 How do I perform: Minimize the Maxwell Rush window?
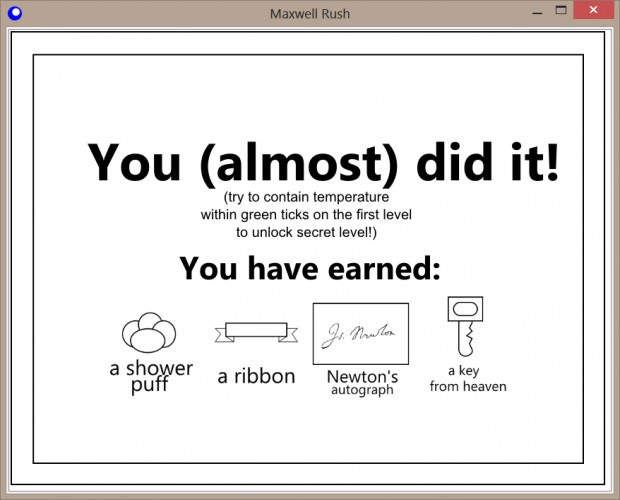click(x=537, y=12)
